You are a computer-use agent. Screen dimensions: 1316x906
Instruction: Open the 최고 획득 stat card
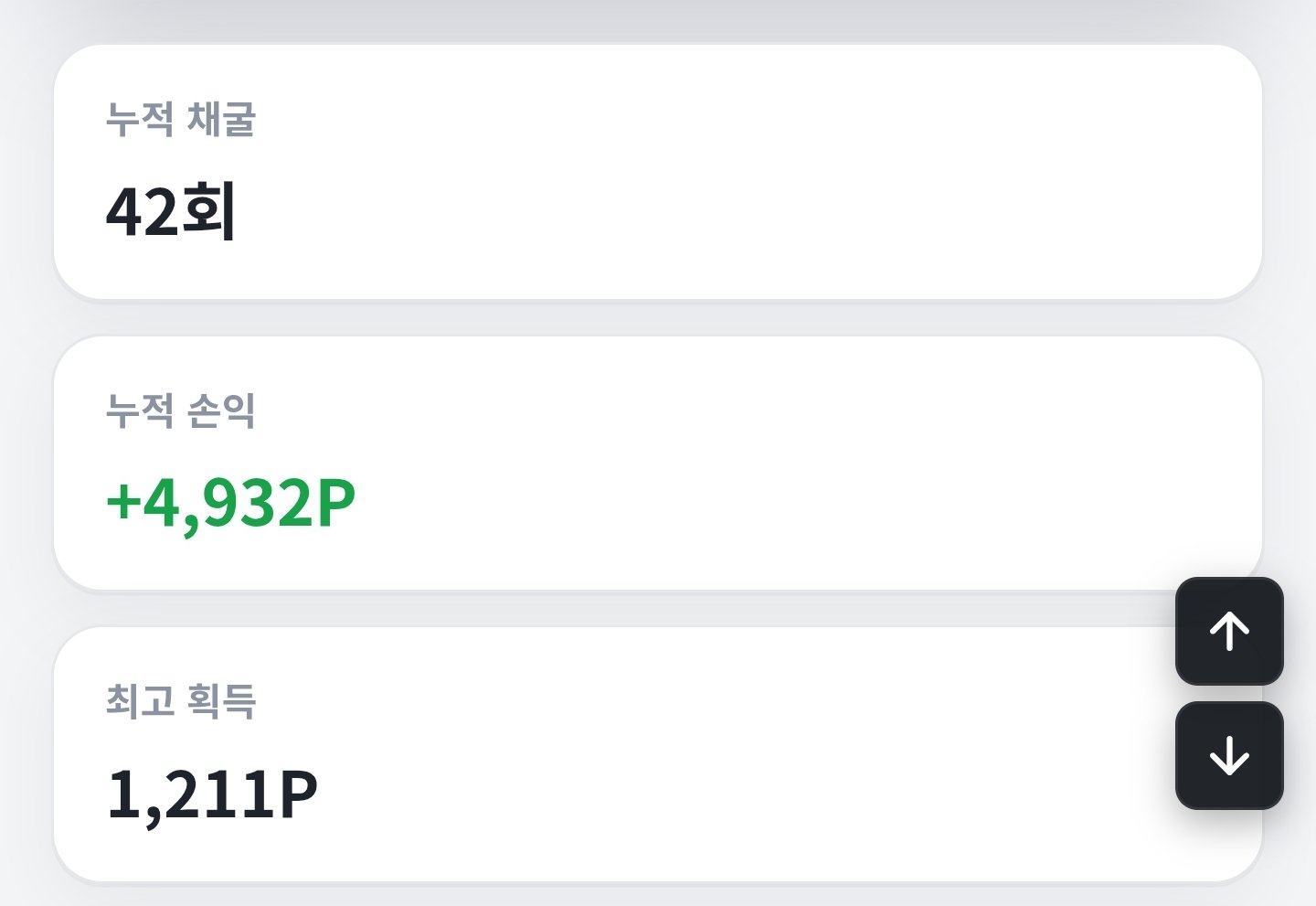pyautogui.click(x=658, y=754)
